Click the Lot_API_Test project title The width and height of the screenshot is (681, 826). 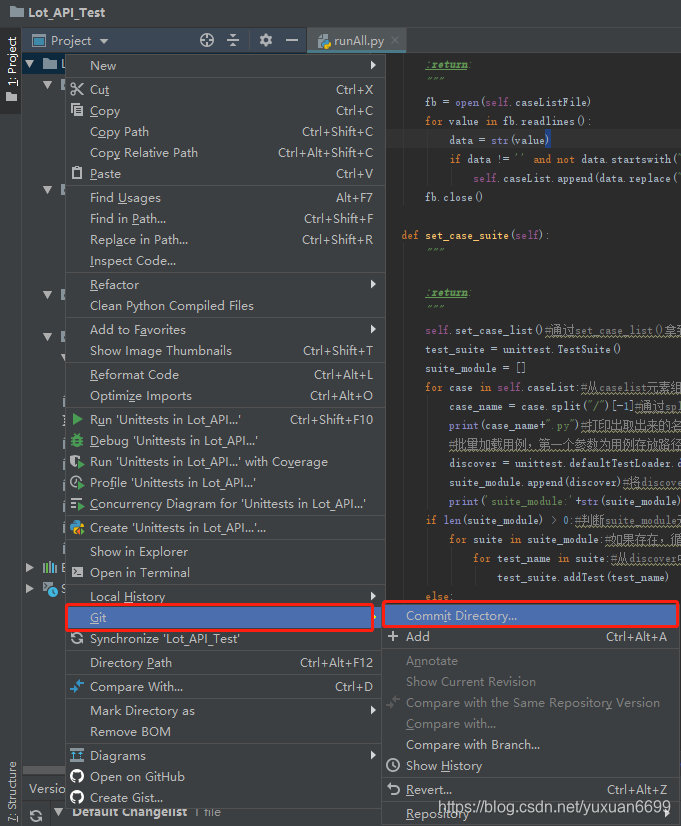tap(66, 12)
